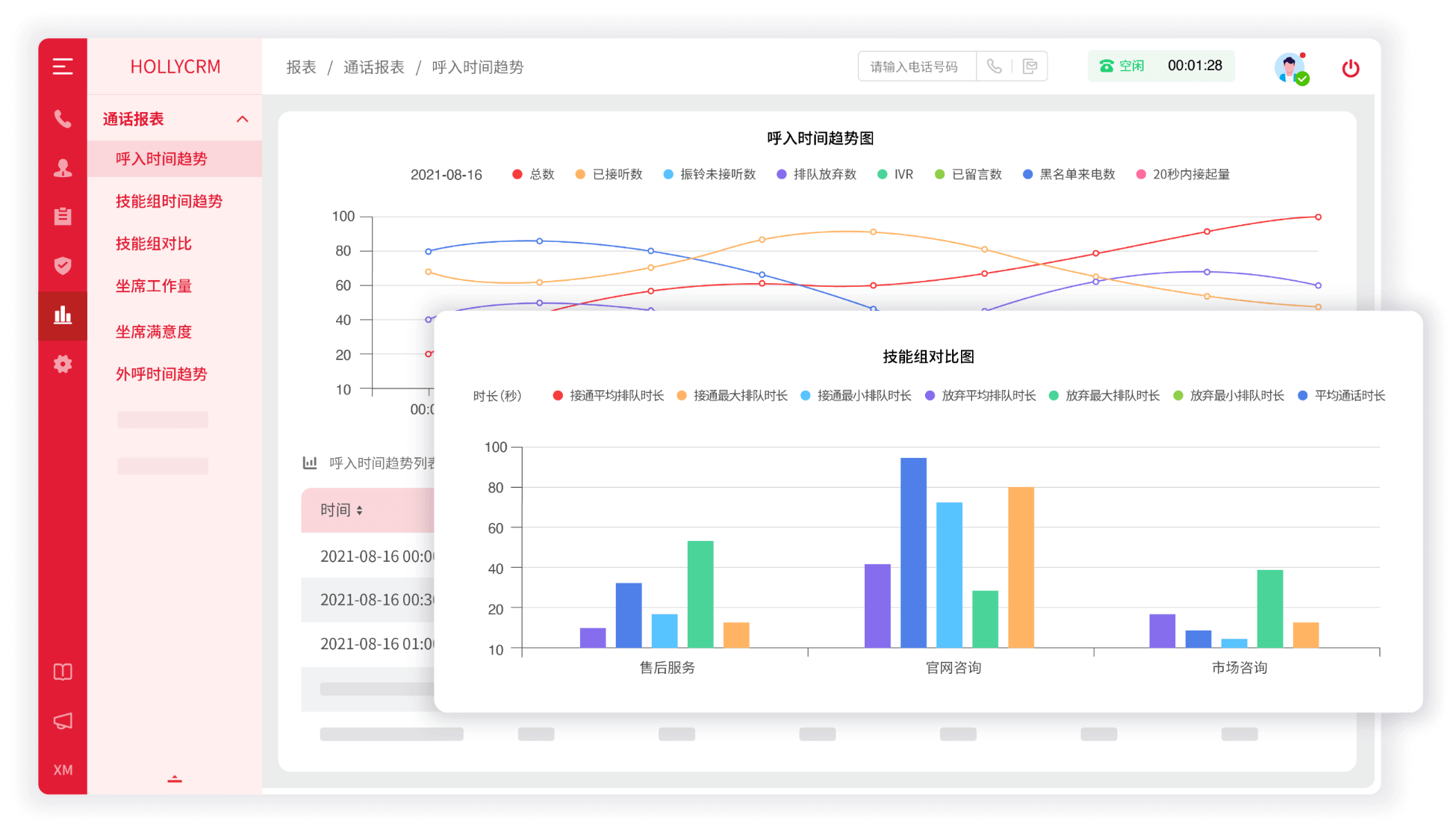Select the bar chart reports sidebar icon
Image resolution: width=1456 pixels, height=833 pixels.
pos(63,315)
